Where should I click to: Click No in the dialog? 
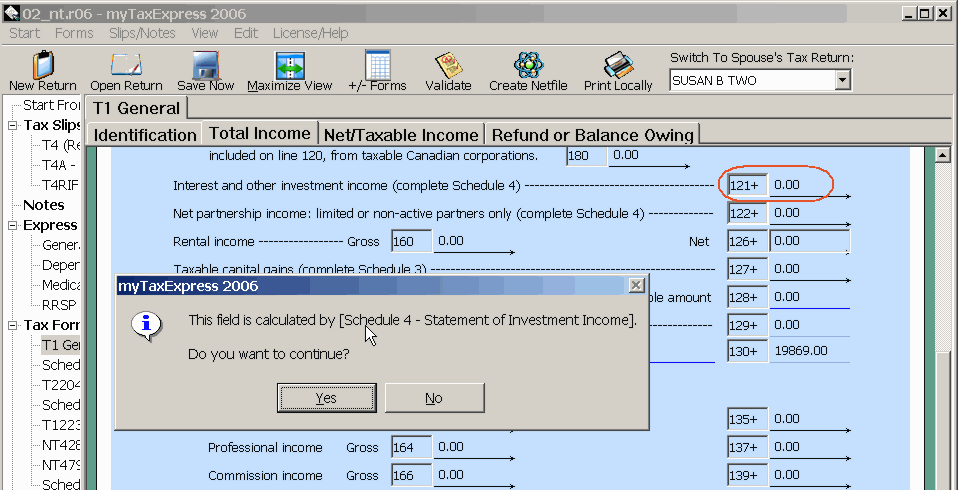point(433,398)
